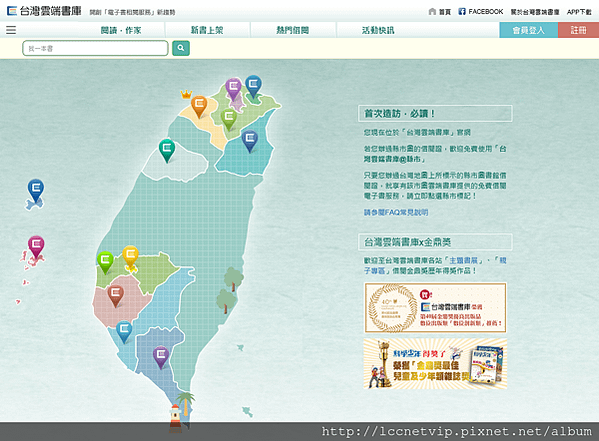
Task: Open the 活動快訊 menu tab
Action: pyautogui.click(x=378, y=30)
